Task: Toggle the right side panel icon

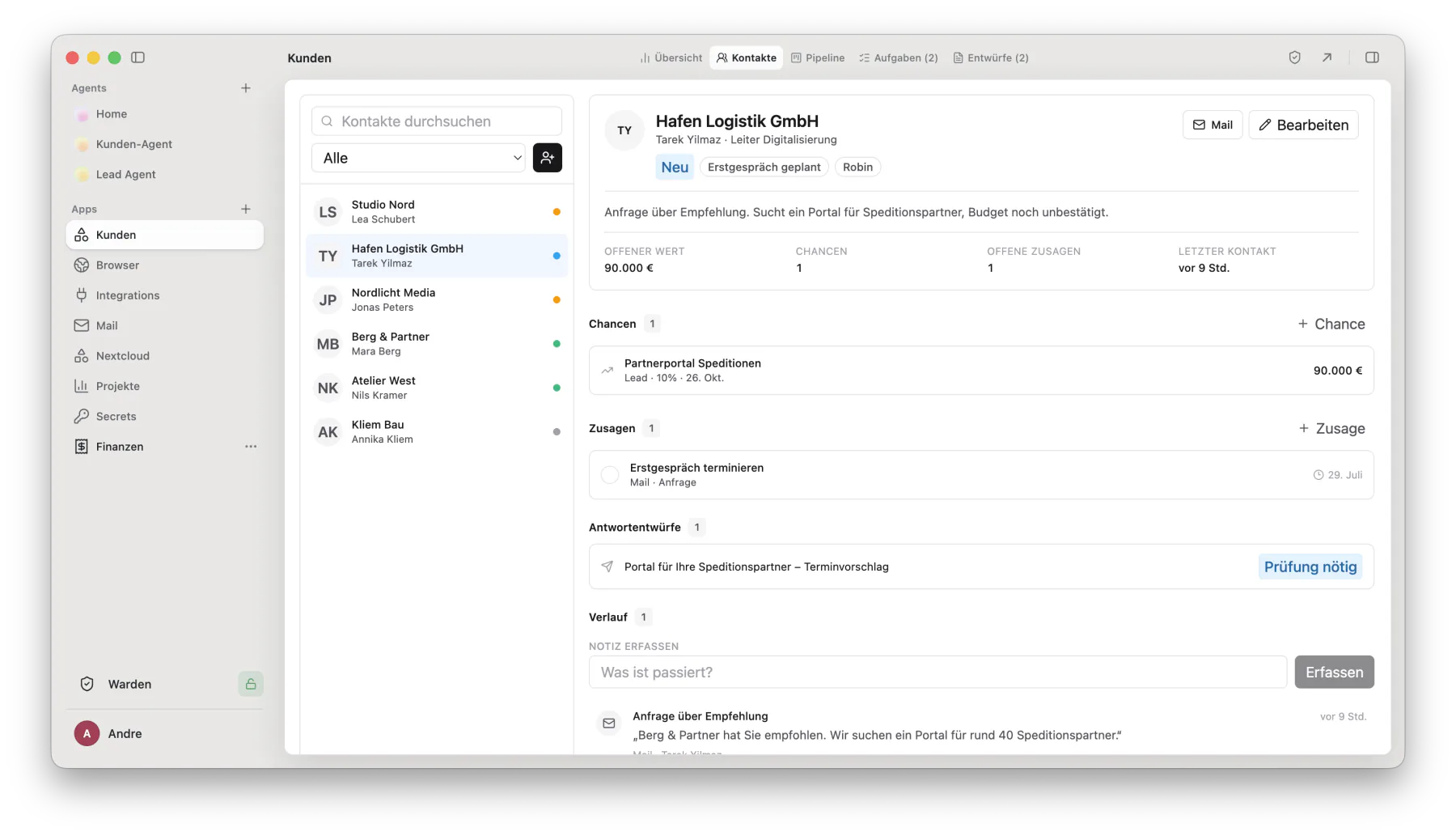Action: tap(1372, 57)
